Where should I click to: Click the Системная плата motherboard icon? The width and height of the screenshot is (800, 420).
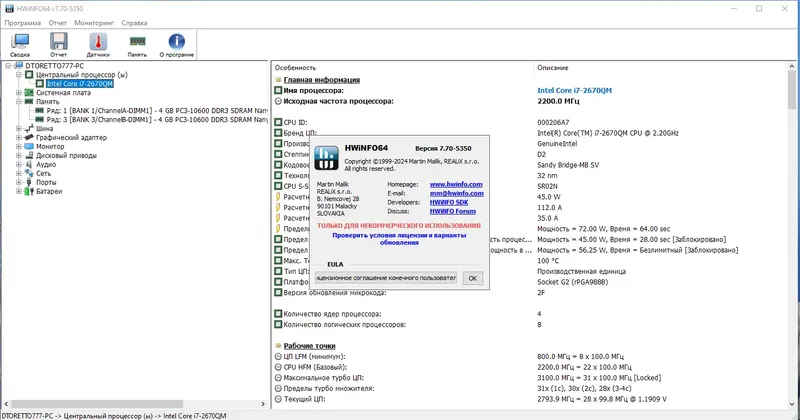point(29,93)
